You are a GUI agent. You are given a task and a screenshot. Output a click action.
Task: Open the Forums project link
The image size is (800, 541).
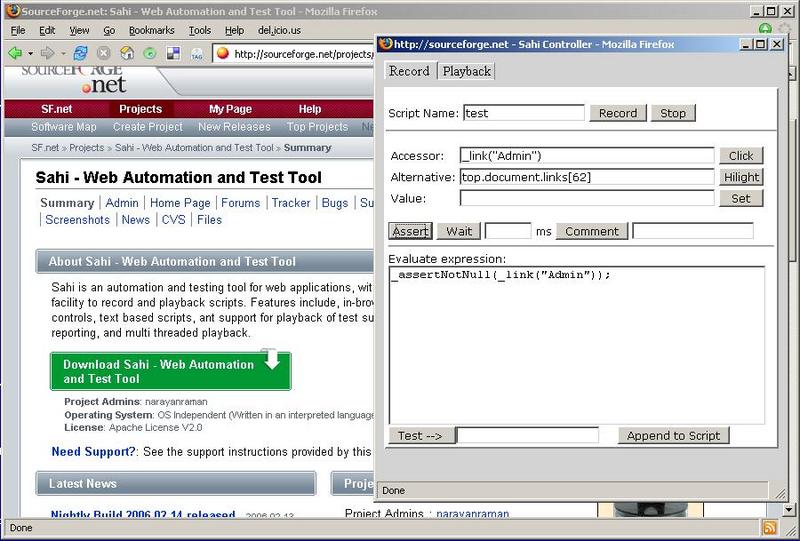240,203
